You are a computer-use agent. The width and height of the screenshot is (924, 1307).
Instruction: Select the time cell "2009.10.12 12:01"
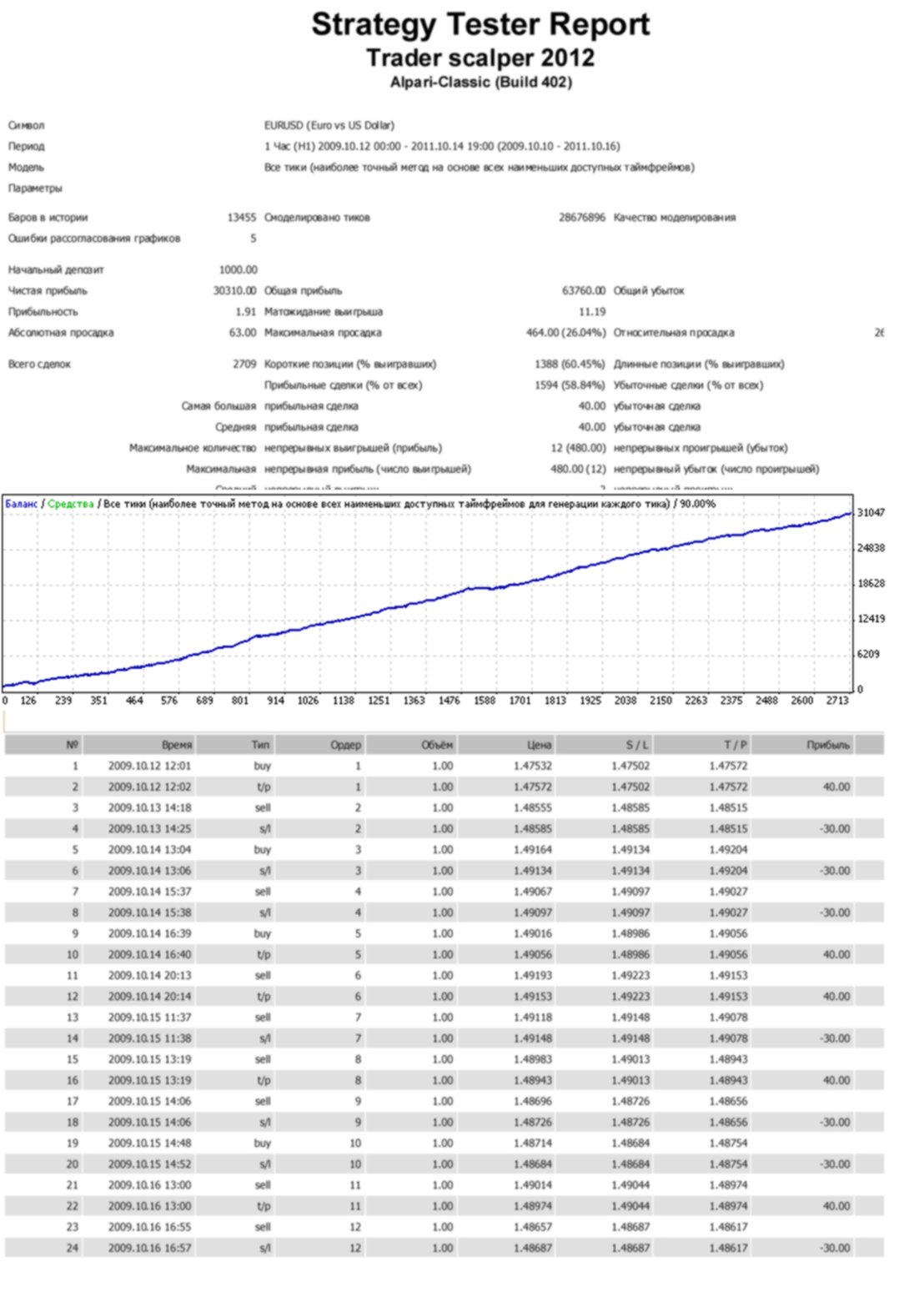point(149,766)
